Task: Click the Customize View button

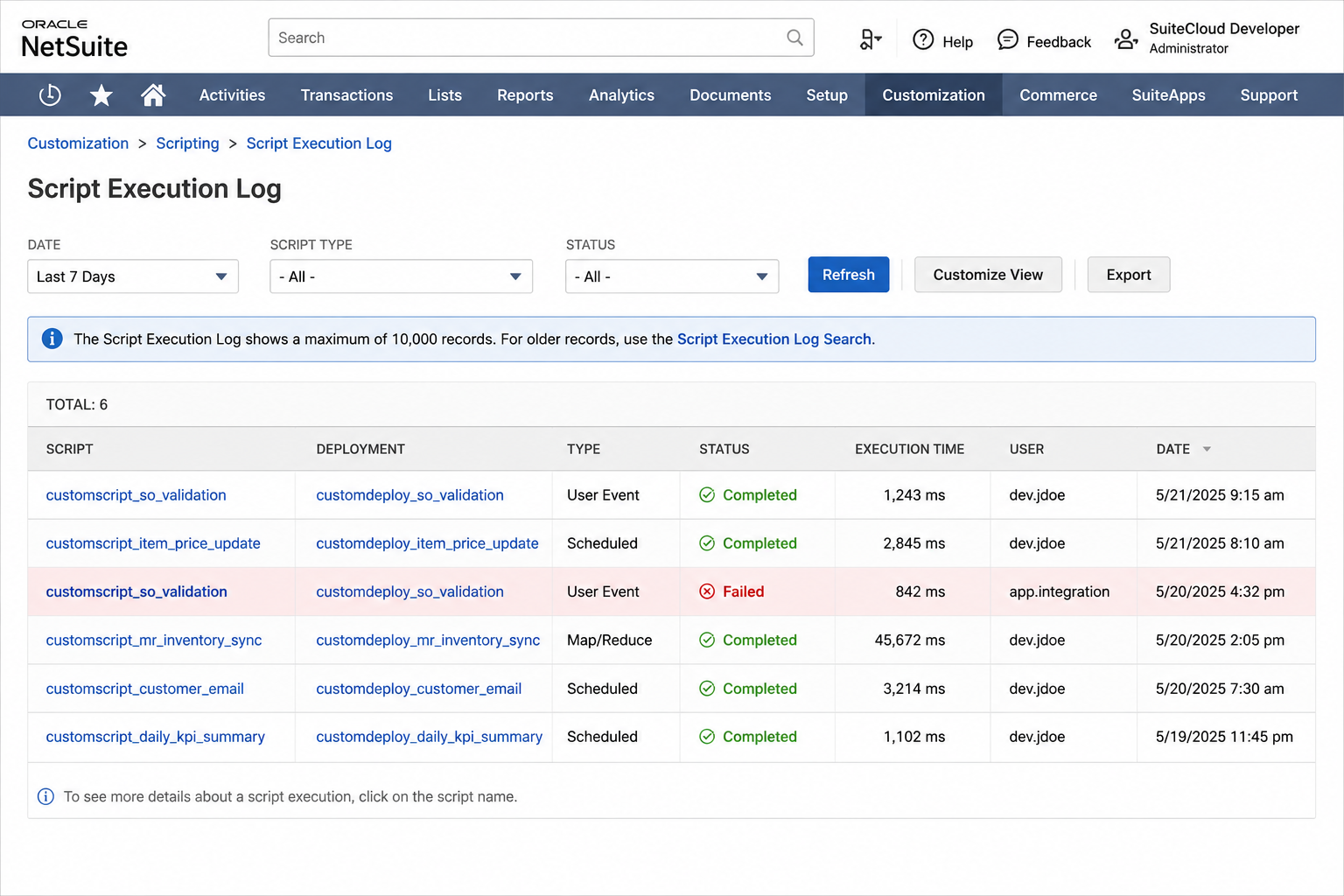Action: [988, 275]
